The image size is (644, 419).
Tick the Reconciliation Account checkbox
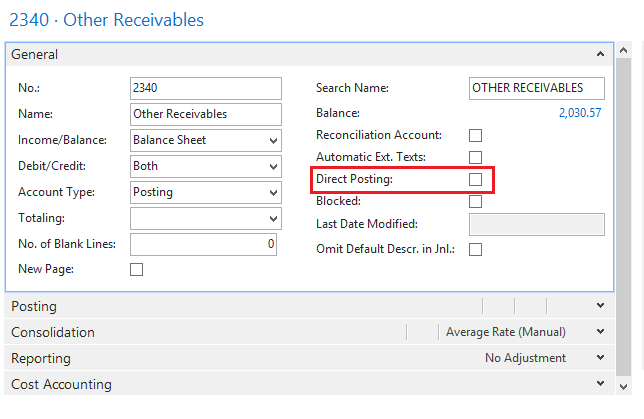pyautogui.click(x=476, y=135)
